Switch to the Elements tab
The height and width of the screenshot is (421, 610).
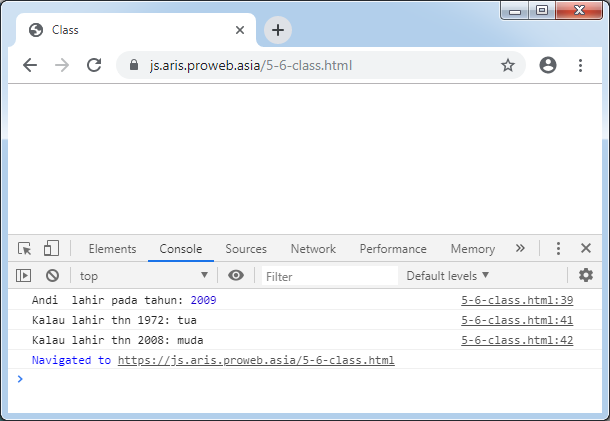[x=112, y=249]
